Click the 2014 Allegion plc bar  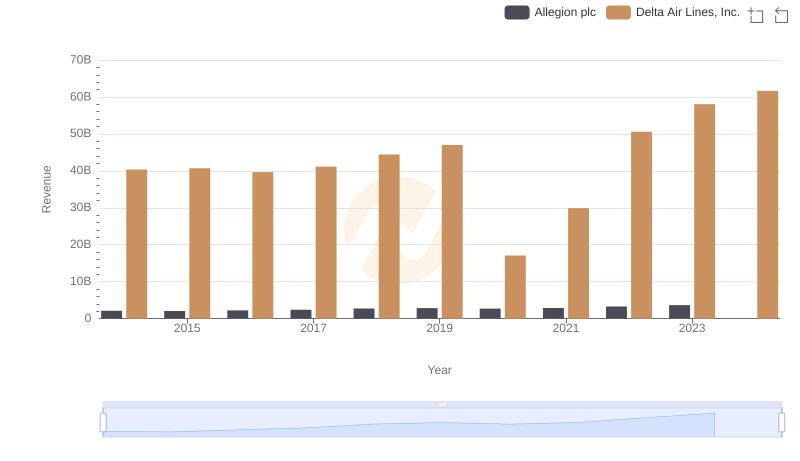[x=112, y=314]
